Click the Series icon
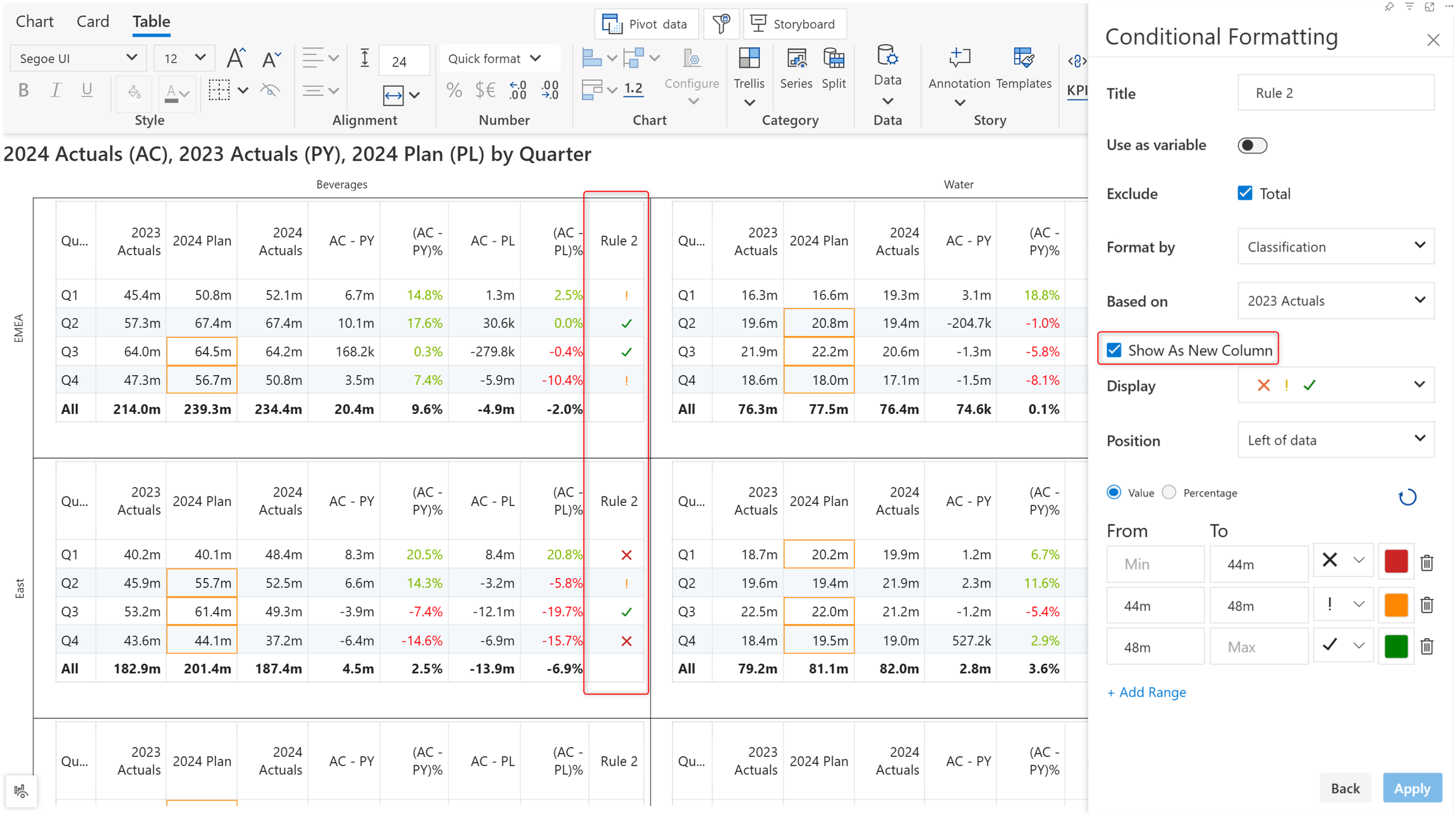Image resolution: width=1456 pixels, height=815 pixels. point(796,60)
